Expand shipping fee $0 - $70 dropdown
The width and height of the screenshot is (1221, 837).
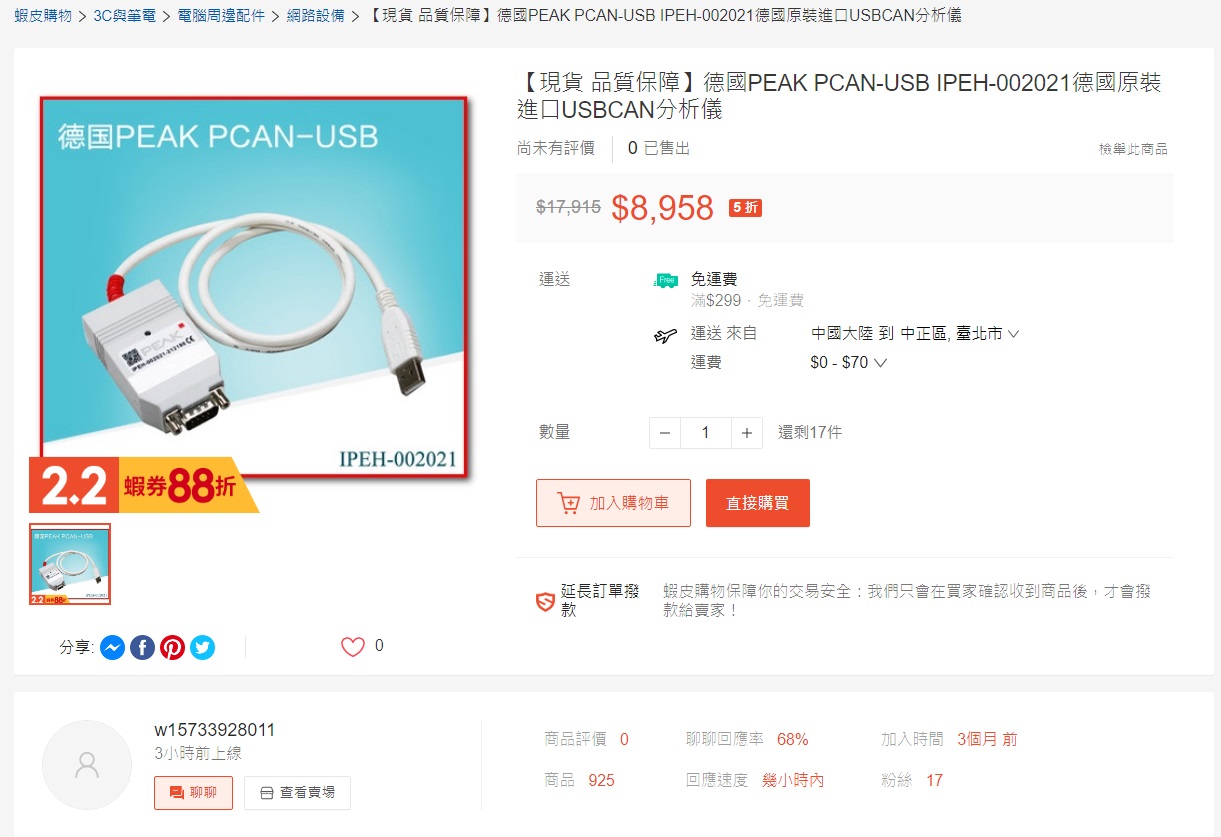click(849, 363)
